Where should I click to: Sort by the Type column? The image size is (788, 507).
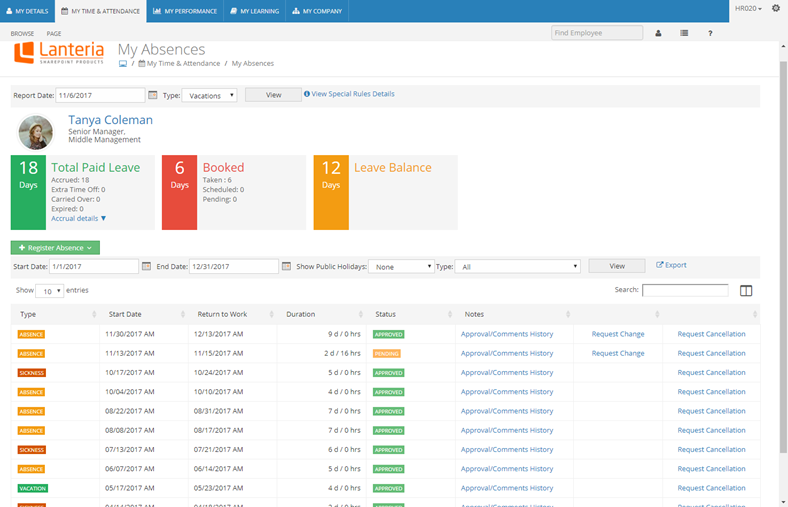click(55, 314)
